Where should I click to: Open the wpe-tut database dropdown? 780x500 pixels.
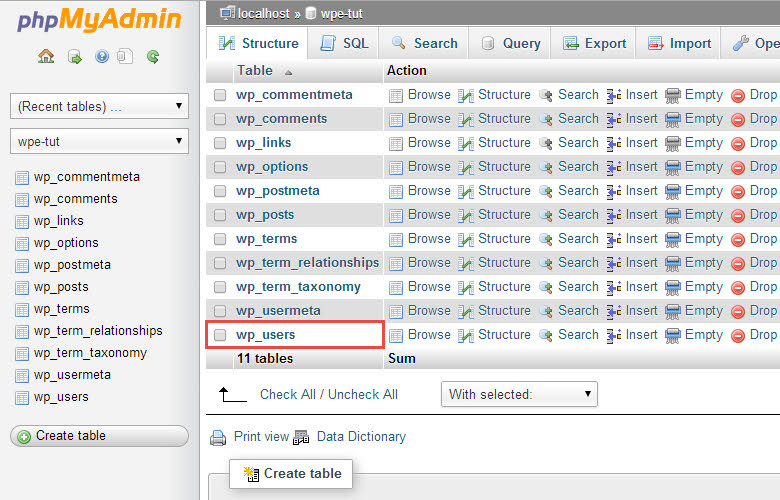pos(99,141)
